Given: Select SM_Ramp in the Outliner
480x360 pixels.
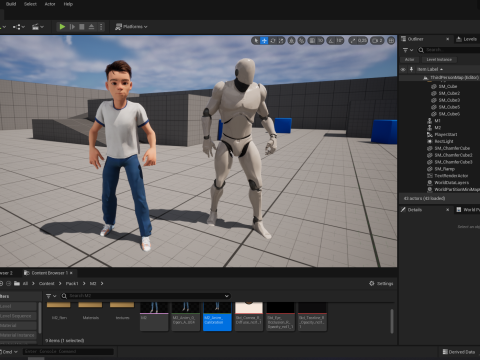Looking at the screenshot, I should (444, 169).
